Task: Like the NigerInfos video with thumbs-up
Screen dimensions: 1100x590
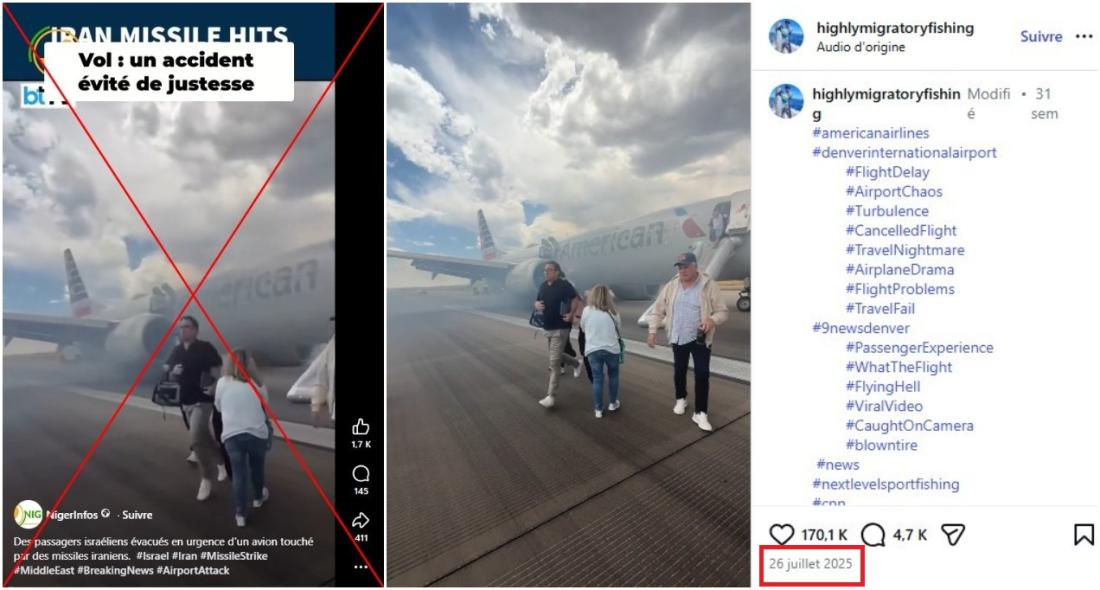Action: (361, 427)
